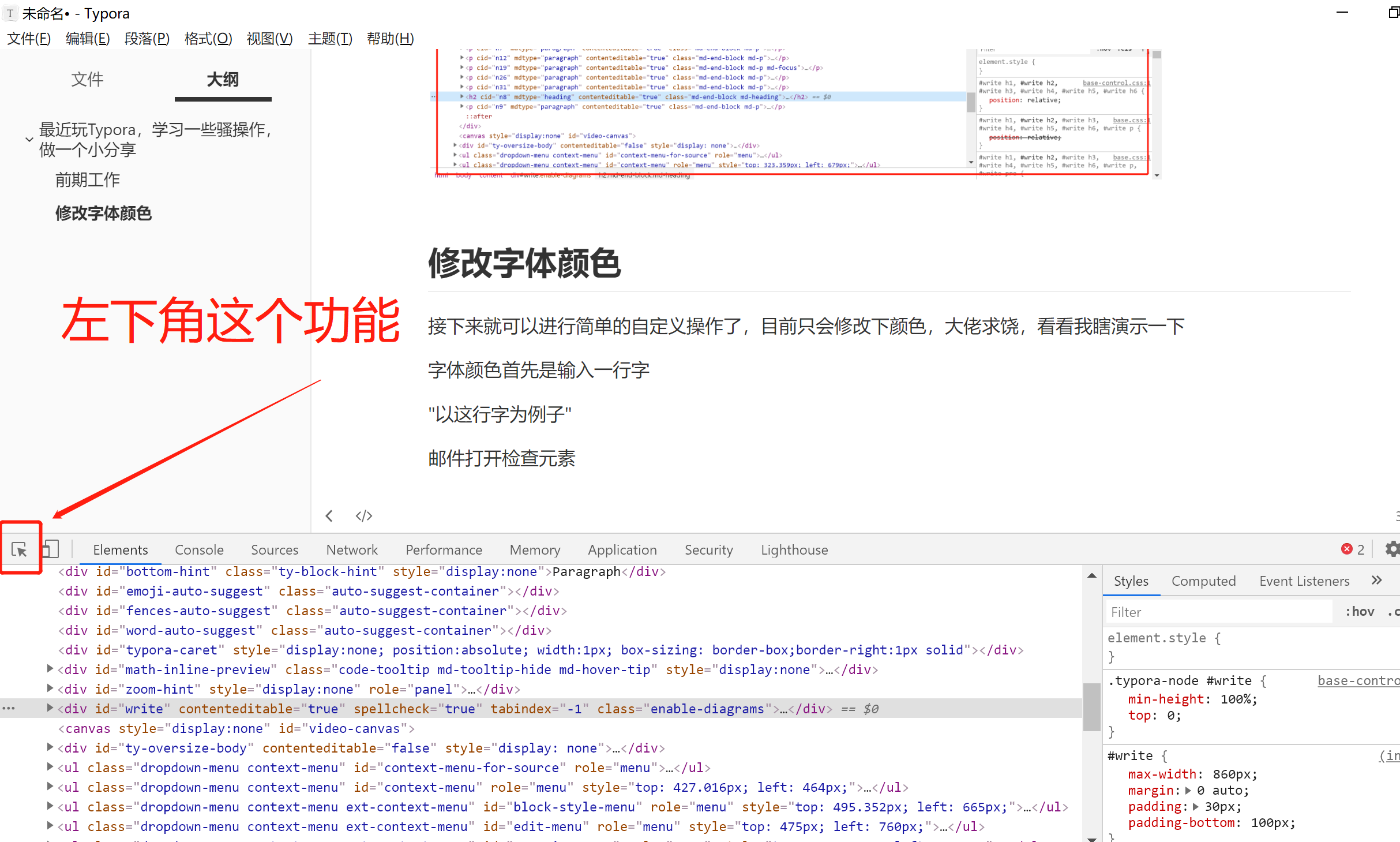
Task: Collapse the top outline heading arrow
Action: 29,139
